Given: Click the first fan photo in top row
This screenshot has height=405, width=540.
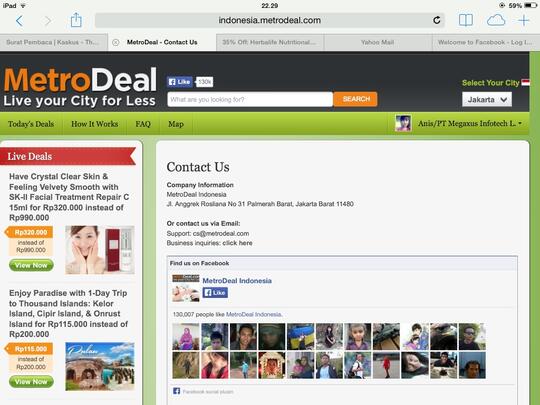Looking at the screenshot, I should (186, 336).
